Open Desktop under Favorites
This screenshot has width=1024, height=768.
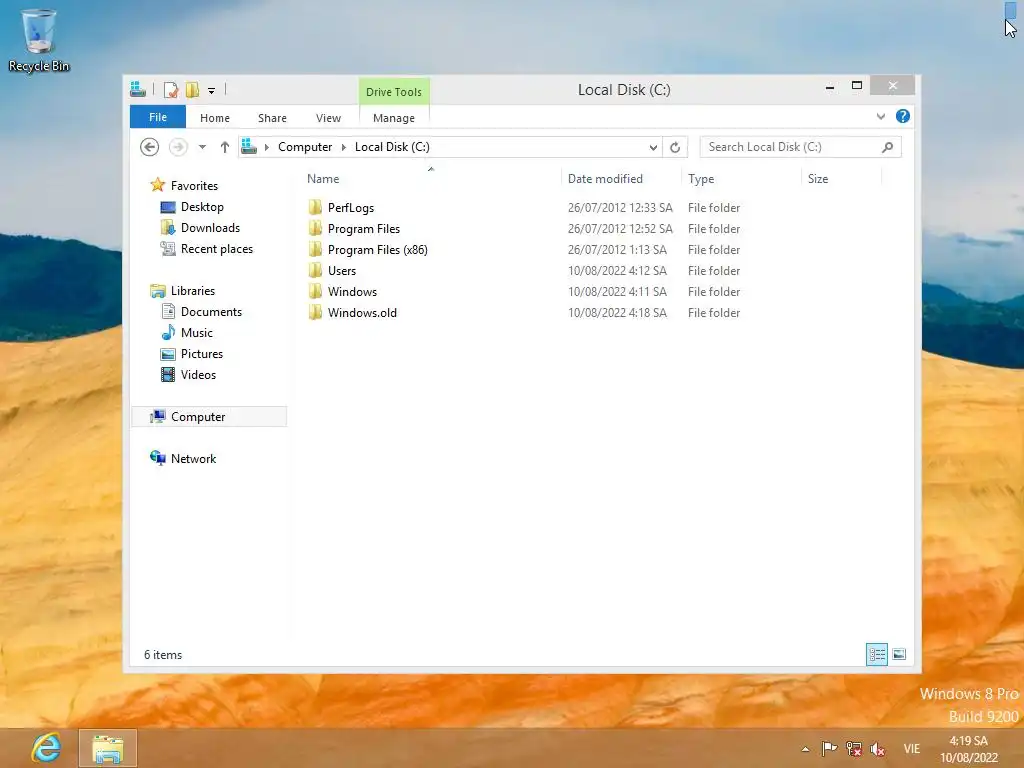click(202, 207)
